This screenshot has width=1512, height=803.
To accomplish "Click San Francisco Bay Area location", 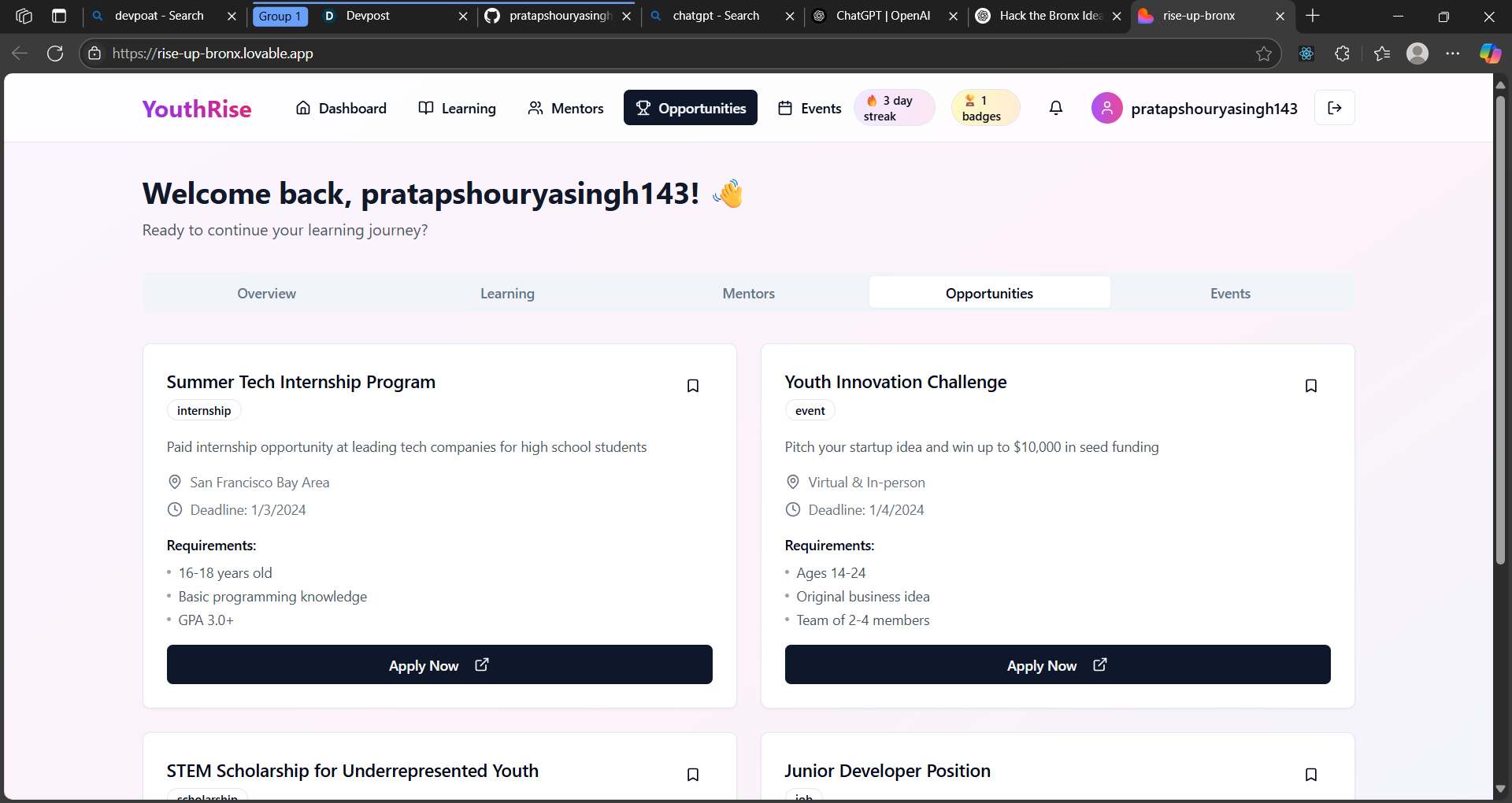I will pyautogui.click(x=259, y=483).
